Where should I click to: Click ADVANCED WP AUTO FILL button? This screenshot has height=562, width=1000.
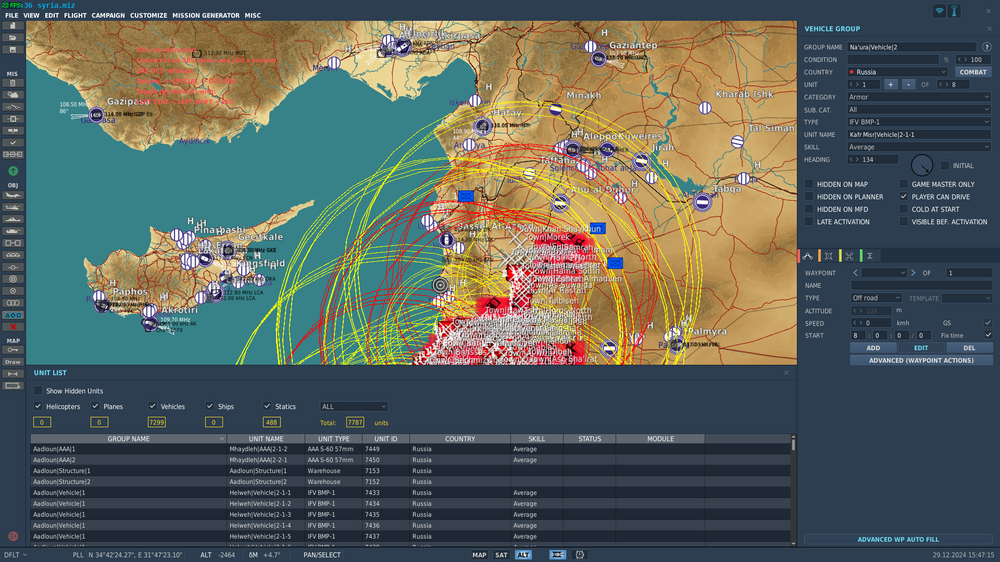(898, 540)
